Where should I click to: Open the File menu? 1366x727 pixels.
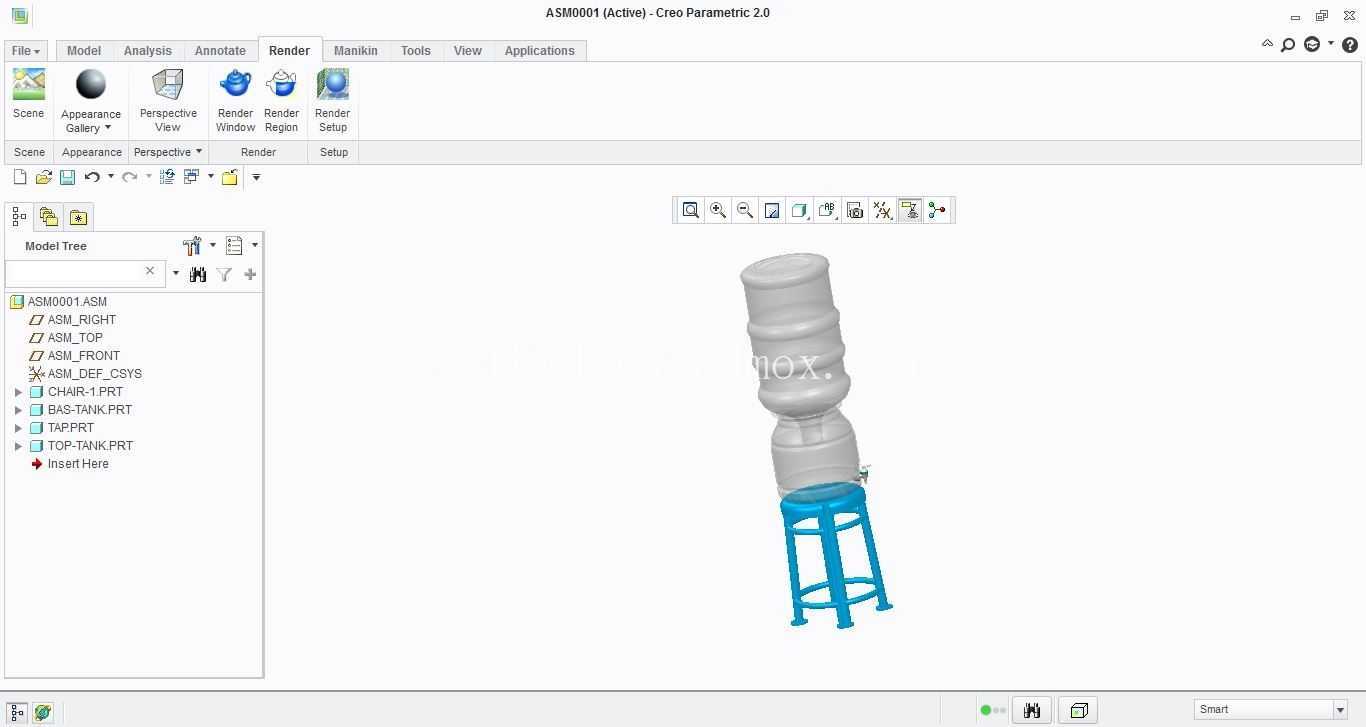25,51
